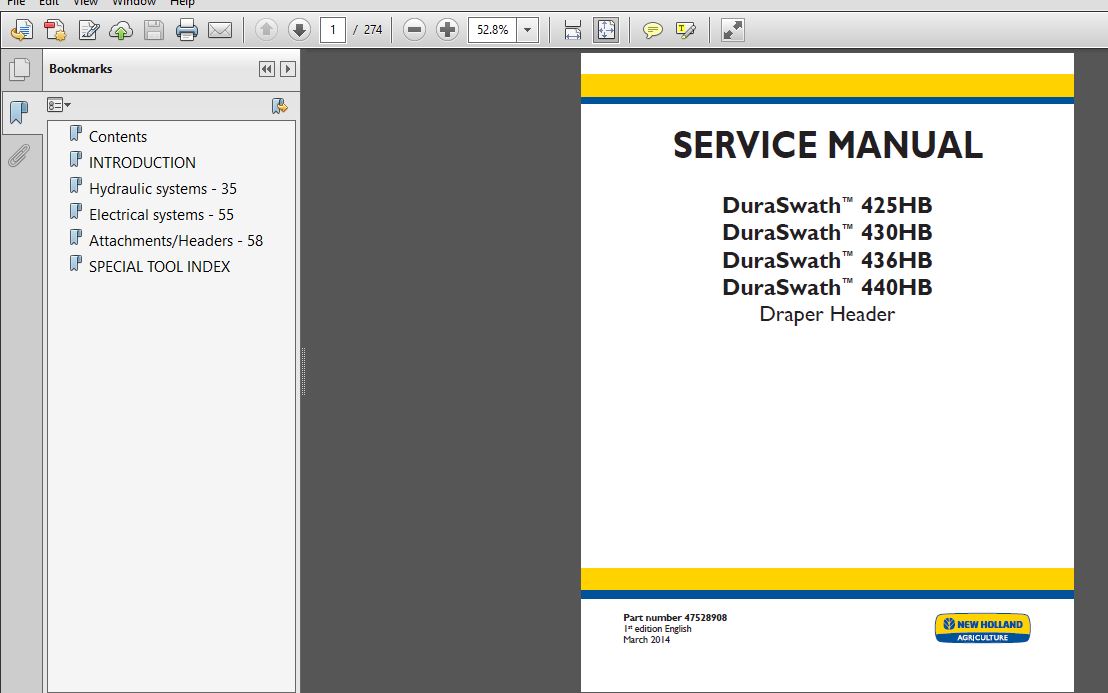Click the fit width scrolling icon
This screenshot has height=693, width=1108.
(572, 30)
